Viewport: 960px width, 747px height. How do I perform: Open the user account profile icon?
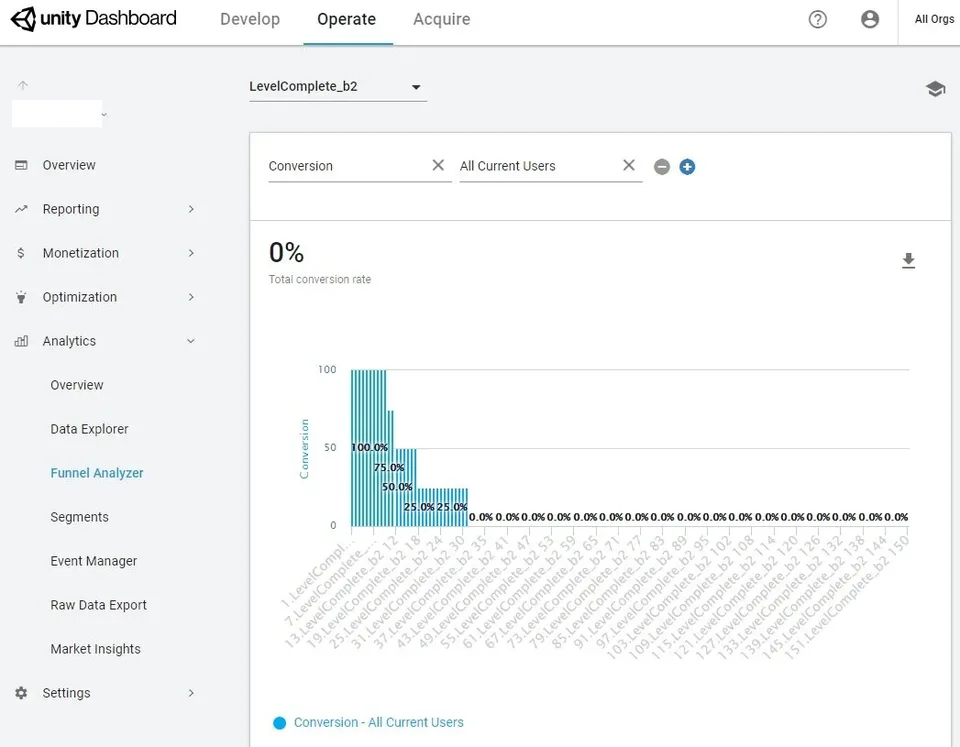pyautogui.click(x=869, y=20)
